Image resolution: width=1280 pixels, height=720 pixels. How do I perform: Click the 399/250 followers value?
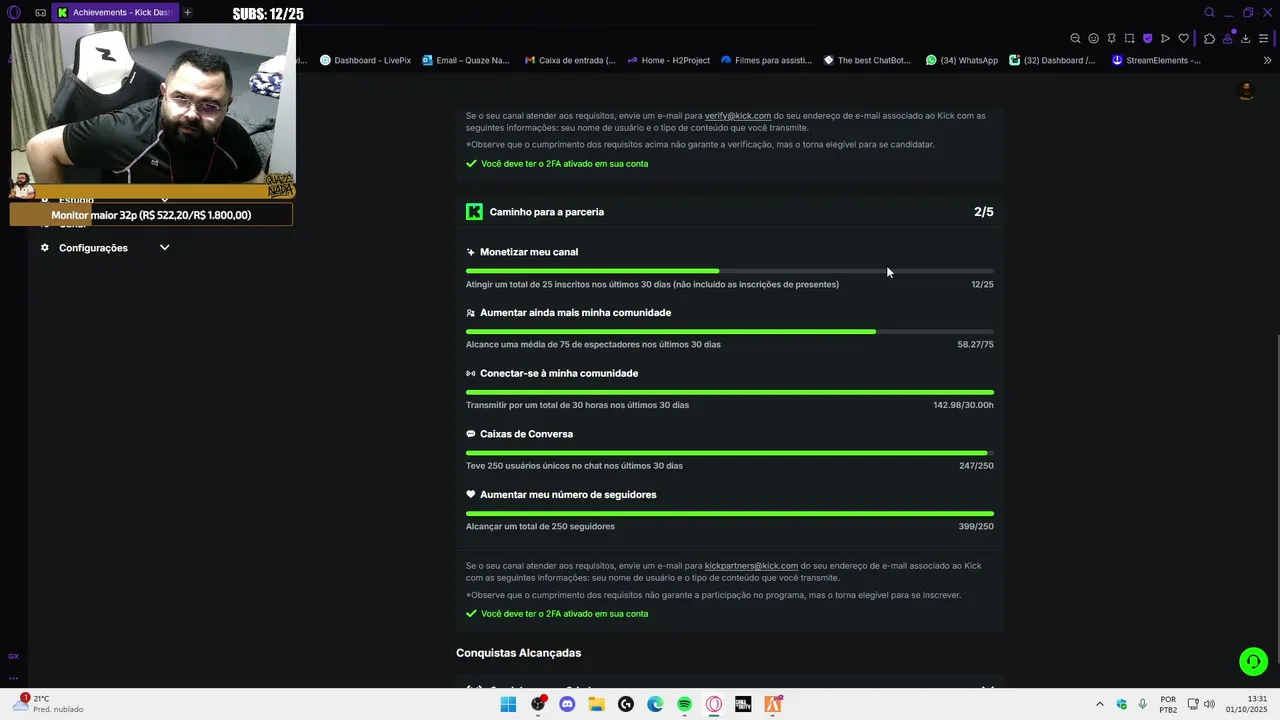pos(976,527)
